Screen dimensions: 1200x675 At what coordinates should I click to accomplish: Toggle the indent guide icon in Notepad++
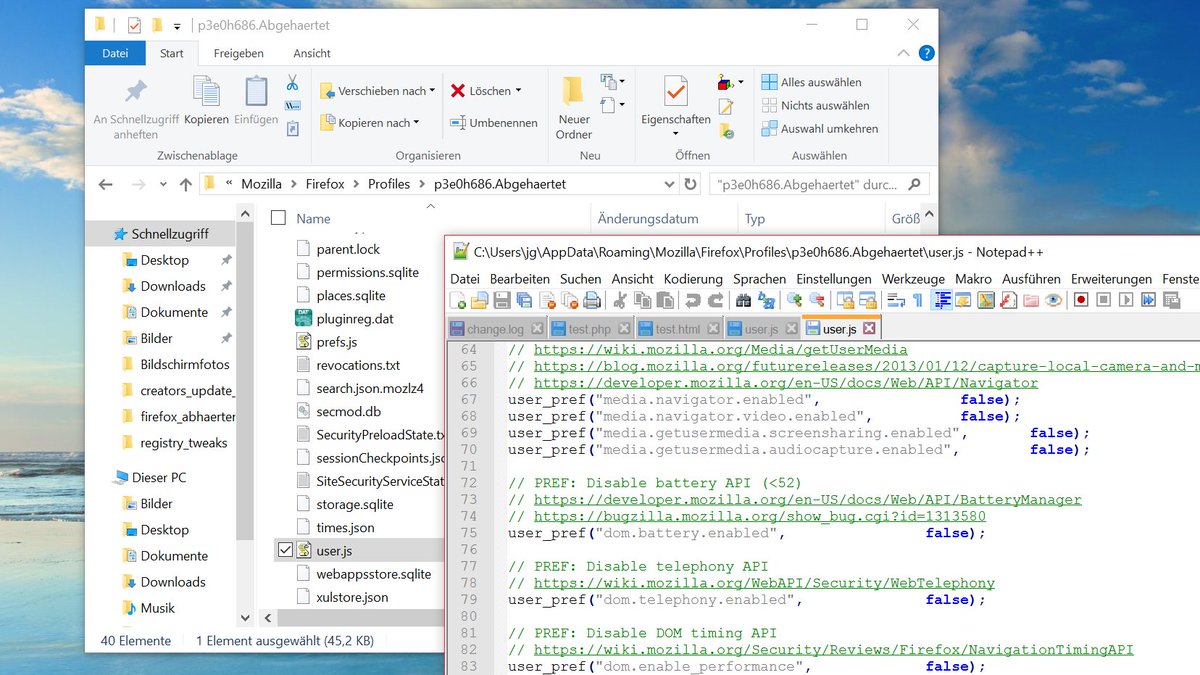point(941,300)
